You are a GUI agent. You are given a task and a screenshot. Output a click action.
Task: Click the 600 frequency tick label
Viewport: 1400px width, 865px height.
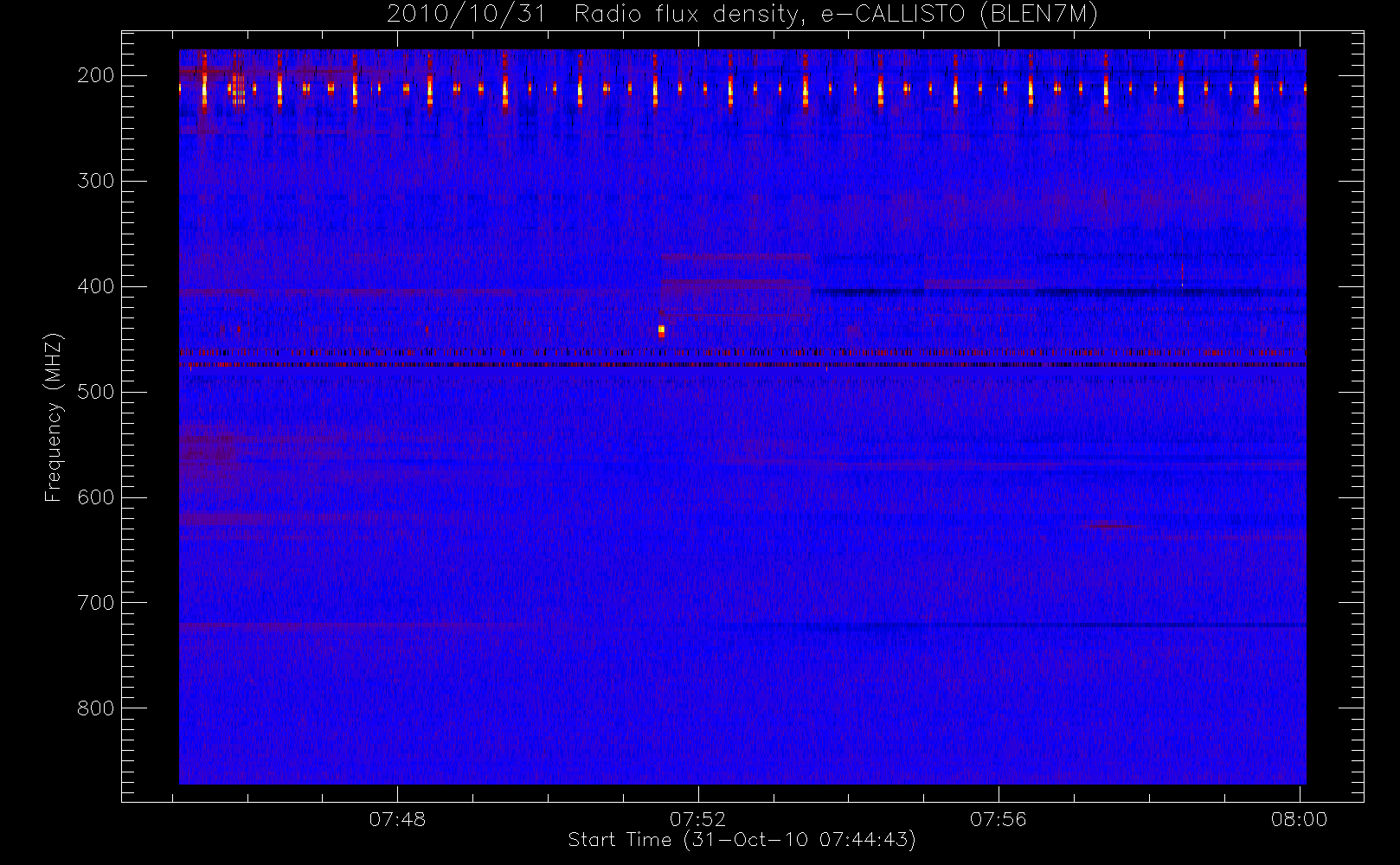(95, 497)
